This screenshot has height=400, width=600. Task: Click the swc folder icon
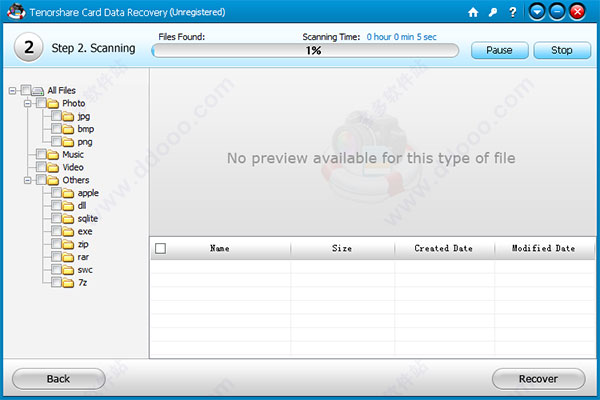click(68, 270)
